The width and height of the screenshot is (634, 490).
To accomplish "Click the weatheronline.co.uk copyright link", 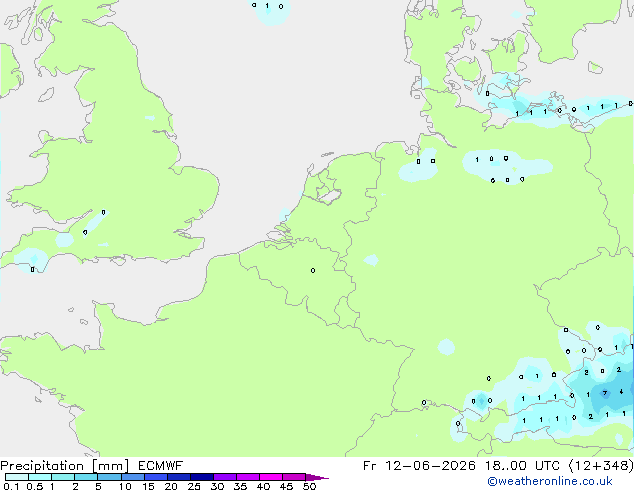I will click(549, 481).
